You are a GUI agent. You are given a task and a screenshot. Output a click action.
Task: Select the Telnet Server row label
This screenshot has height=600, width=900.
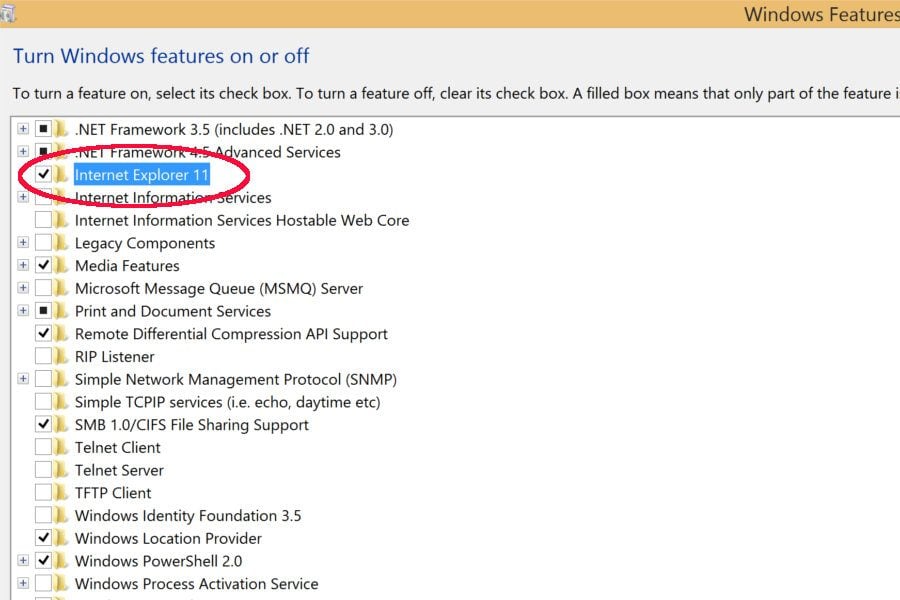click(119, 470)
